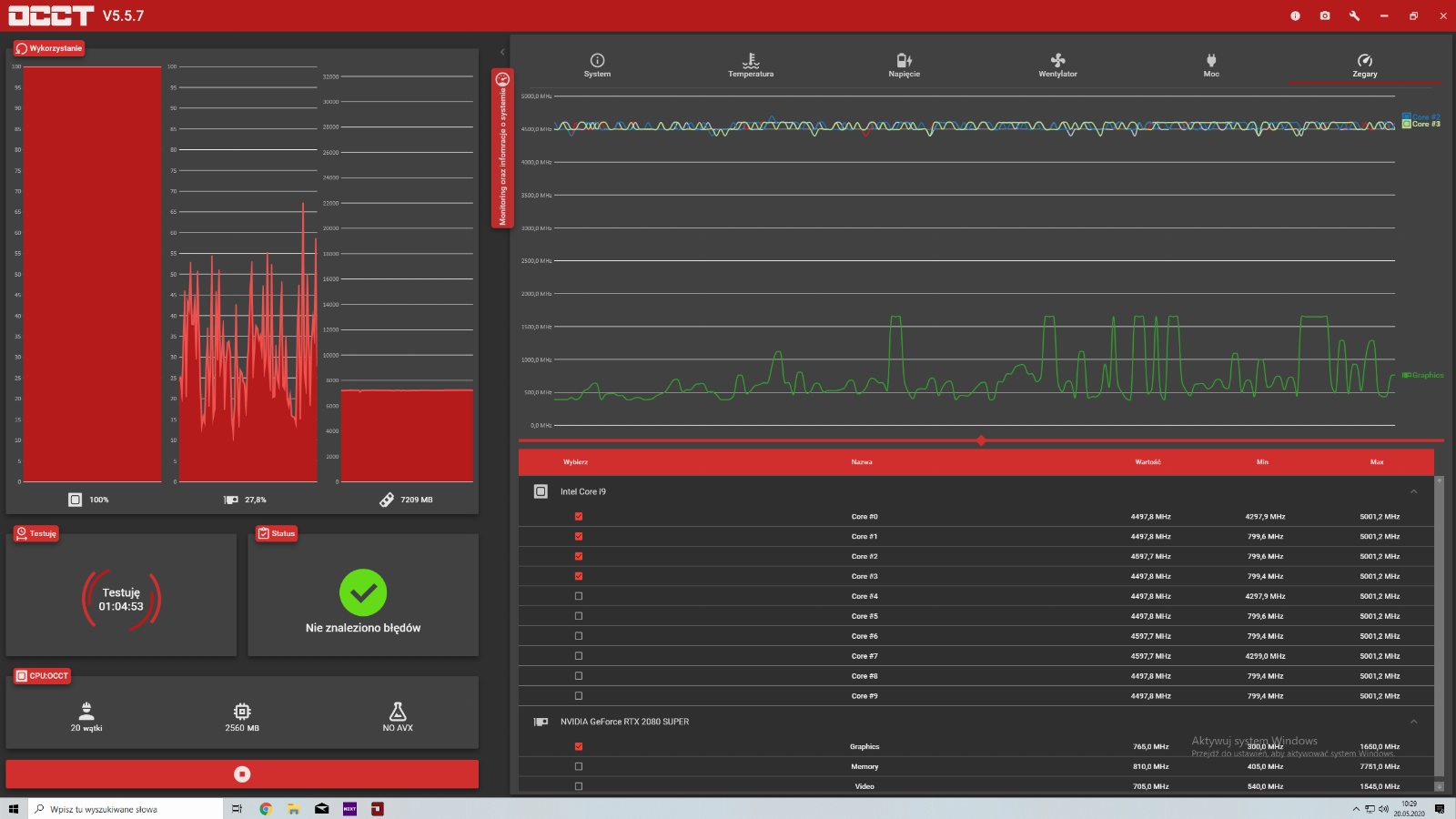Viewport: 1456px width, 819px height.
Task: Sort by Wartość column header
Action: click(x=1148, y=462)
